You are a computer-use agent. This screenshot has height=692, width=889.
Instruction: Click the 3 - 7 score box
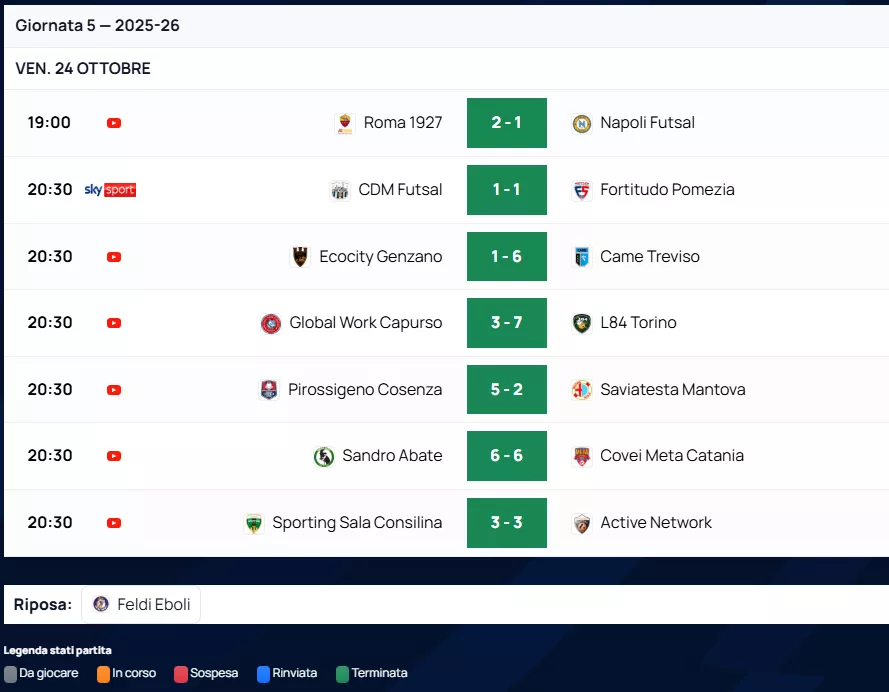[x=506, y=323]
